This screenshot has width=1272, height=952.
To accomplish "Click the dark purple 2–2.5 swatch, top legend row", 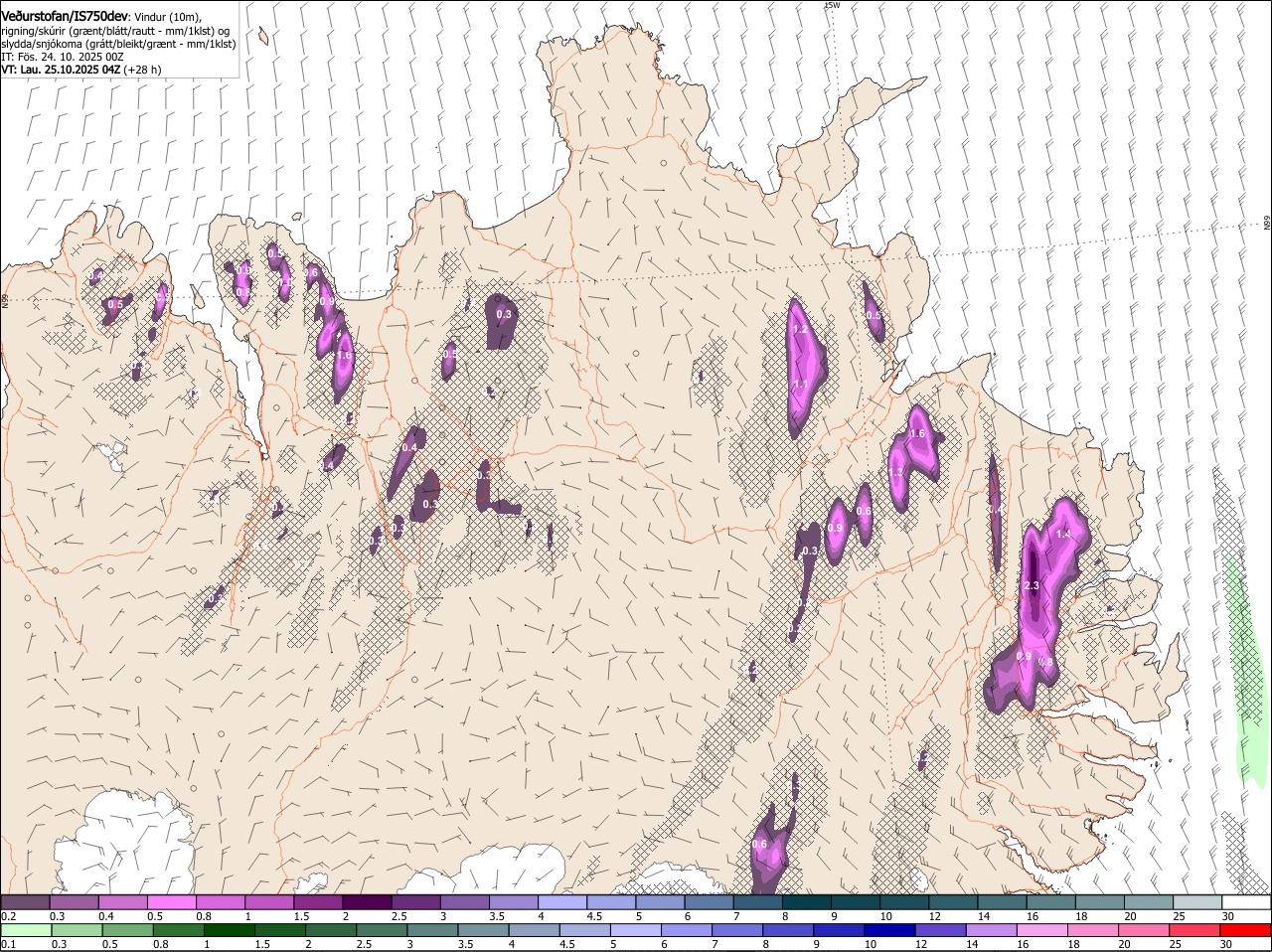I will [x=367, y=902].
